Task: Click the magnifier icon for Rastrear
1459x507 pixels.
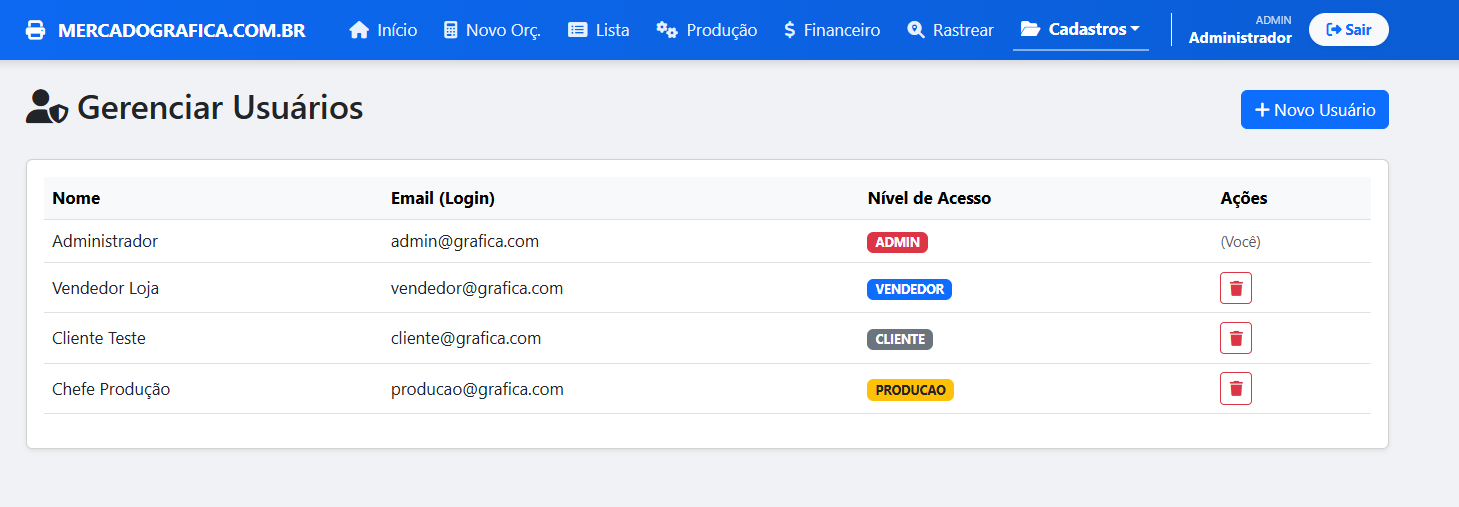Action: point(916,30)
